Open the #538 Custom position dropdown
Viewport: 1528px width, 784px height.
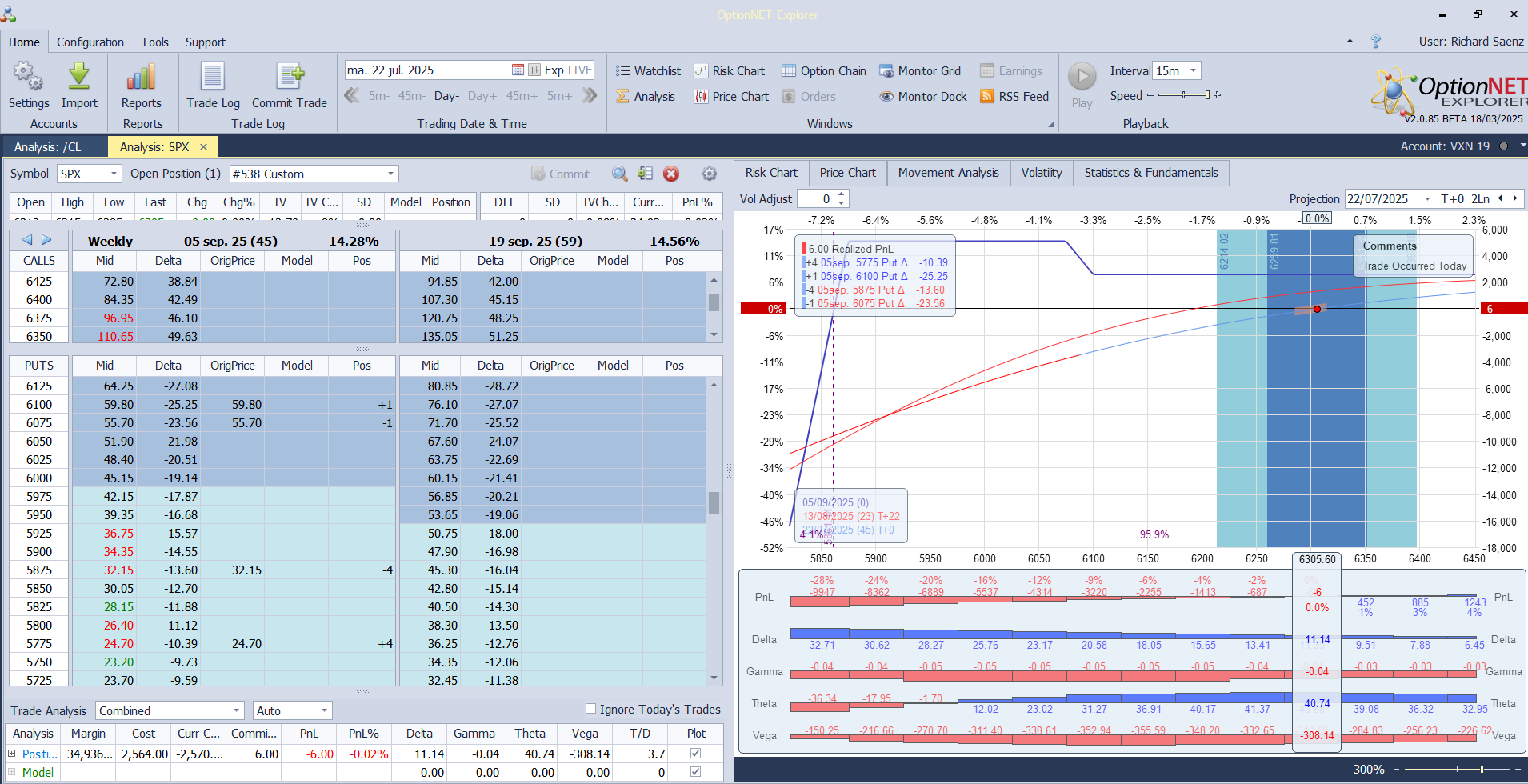pyautogui.click(x=390, y=174)
